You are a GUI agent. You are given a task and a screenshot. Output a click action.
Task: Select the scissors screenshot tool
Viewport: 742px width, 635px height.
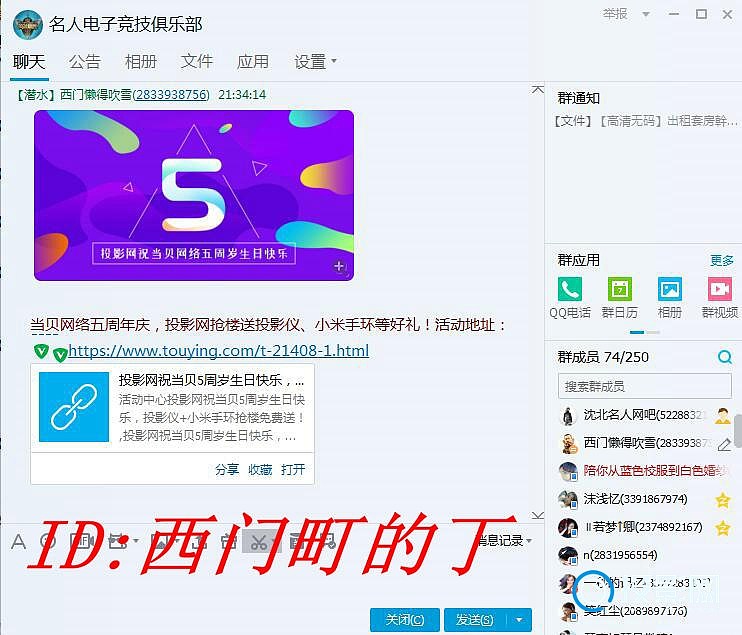tap(259, 541)
